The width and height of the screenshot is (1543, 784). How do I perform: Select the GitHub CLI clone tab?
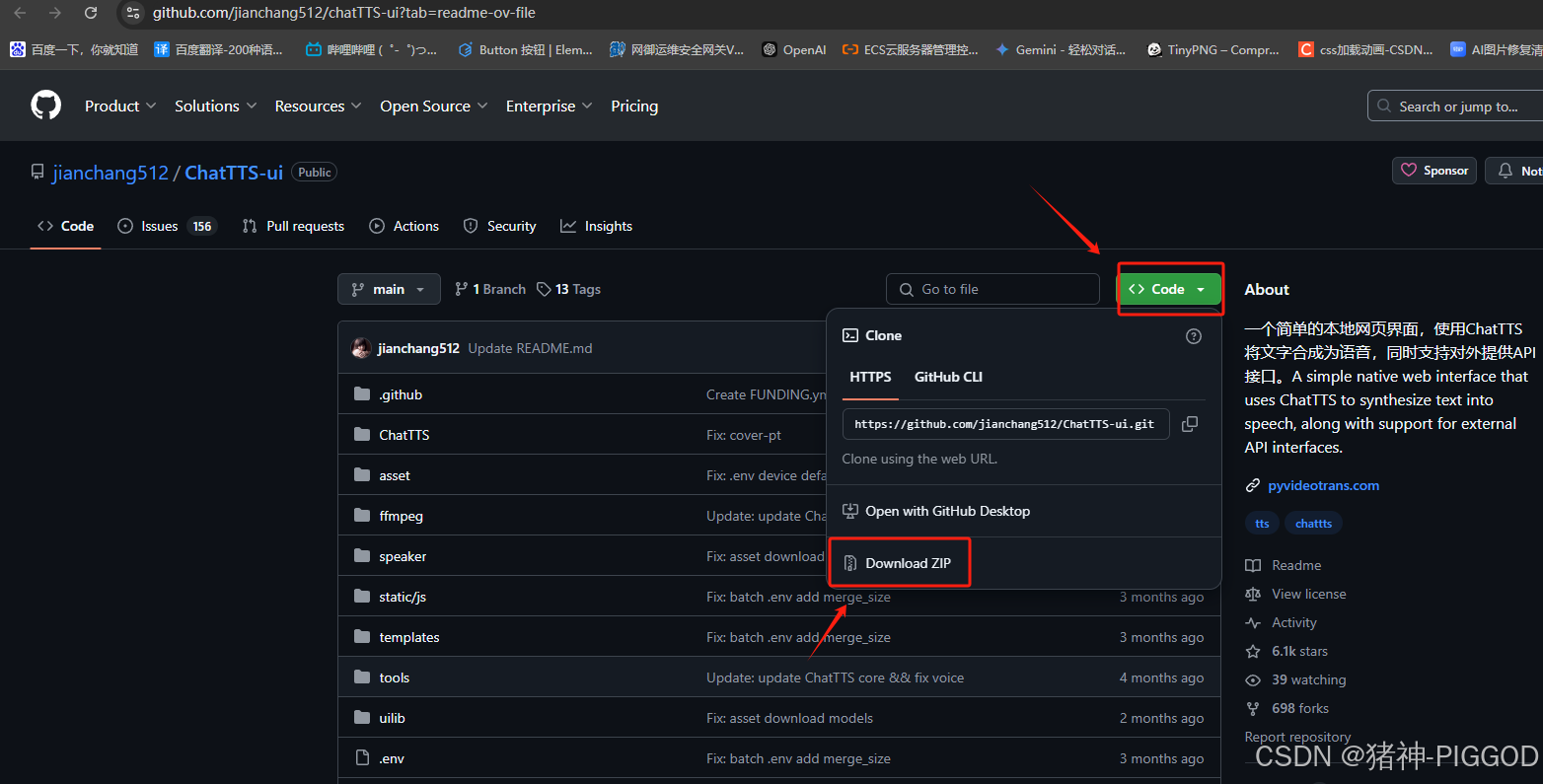click(x=948, y=377)
